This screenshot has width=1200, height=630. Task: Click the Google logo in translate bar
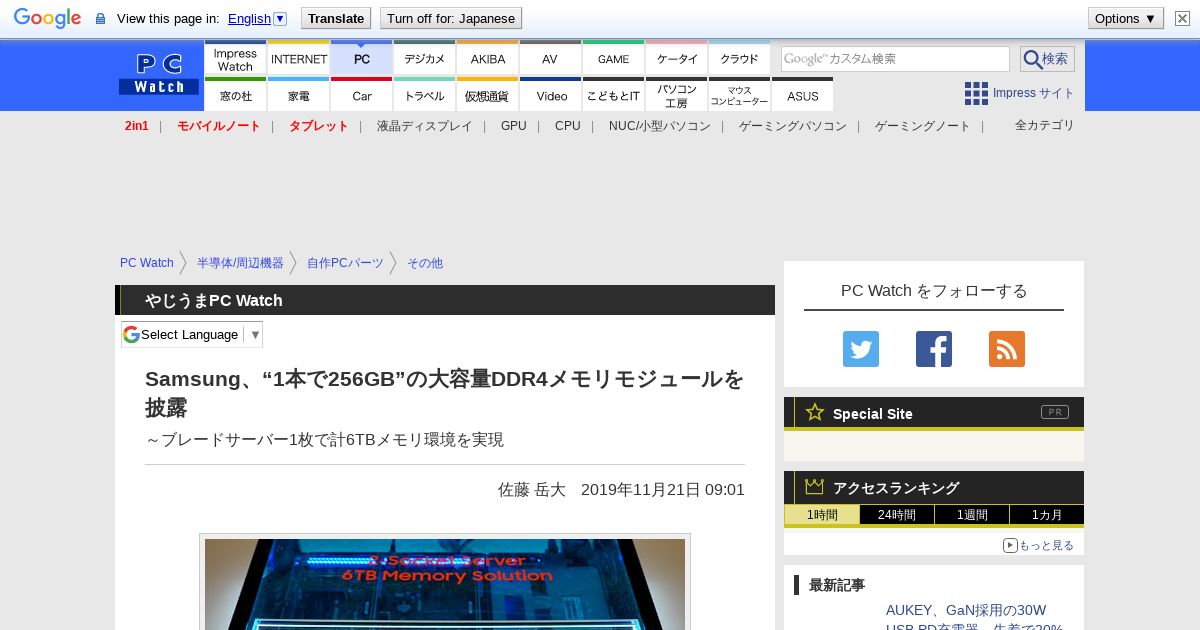tap(47, 18)
